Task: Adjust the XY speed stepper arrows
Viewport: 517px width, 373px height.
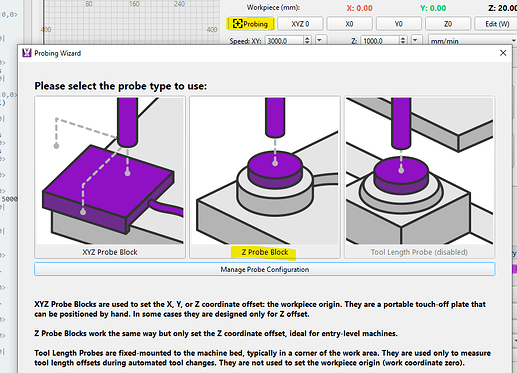Action: tap(307, 41)
